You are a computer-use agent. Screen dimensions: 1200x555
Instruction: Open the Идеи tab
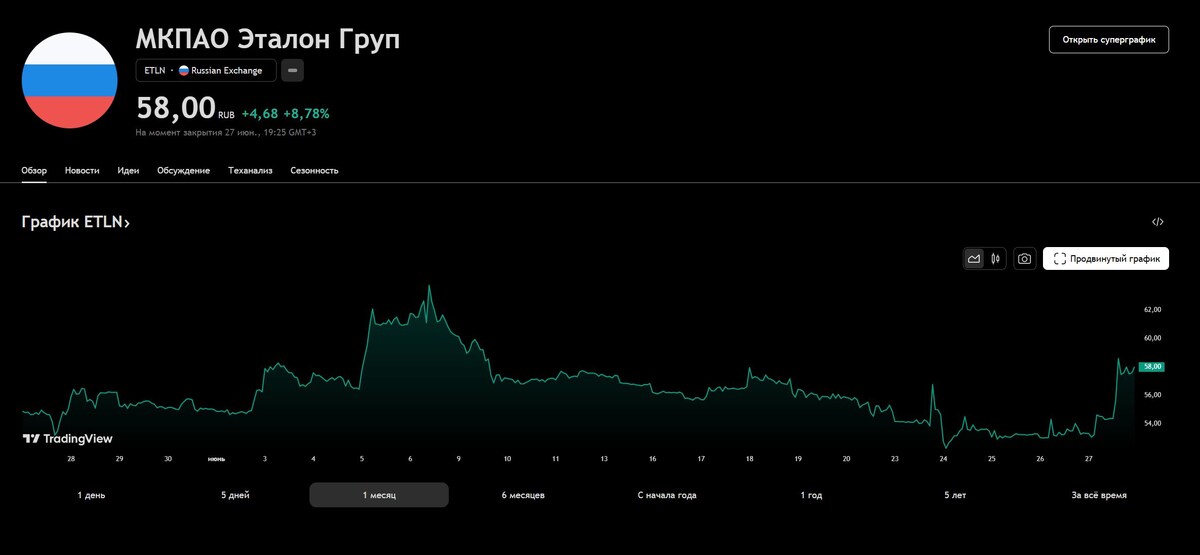pos(128,171)
